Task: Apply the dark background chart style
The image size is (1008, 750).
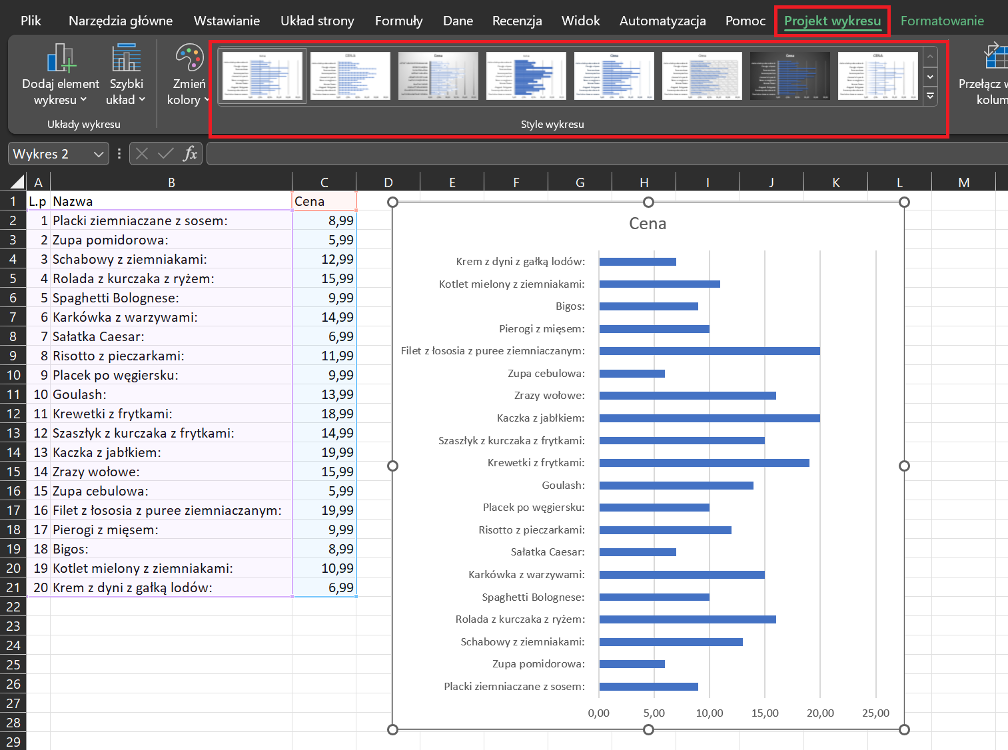Action: click(789, 77)
